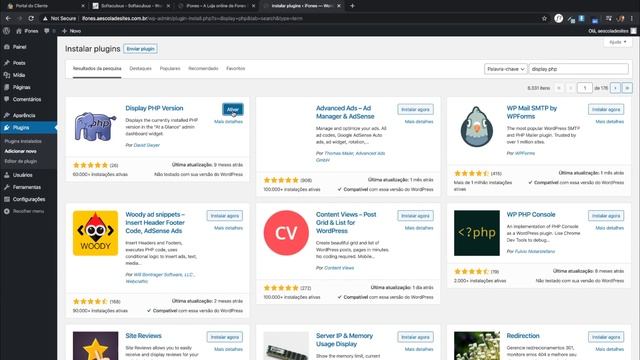
Task: Click the Not Secure warning icon
Action: tap(45, 18)
